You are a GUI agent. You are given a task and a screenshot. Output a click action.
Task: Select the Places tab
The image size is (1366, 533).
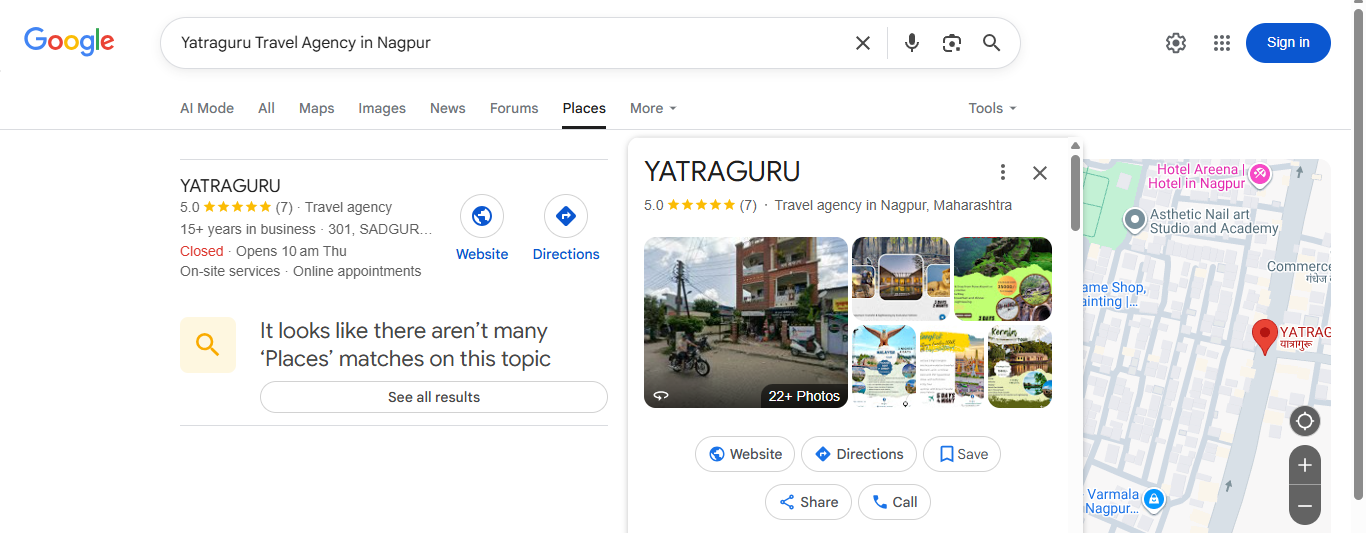pos(584,108)
